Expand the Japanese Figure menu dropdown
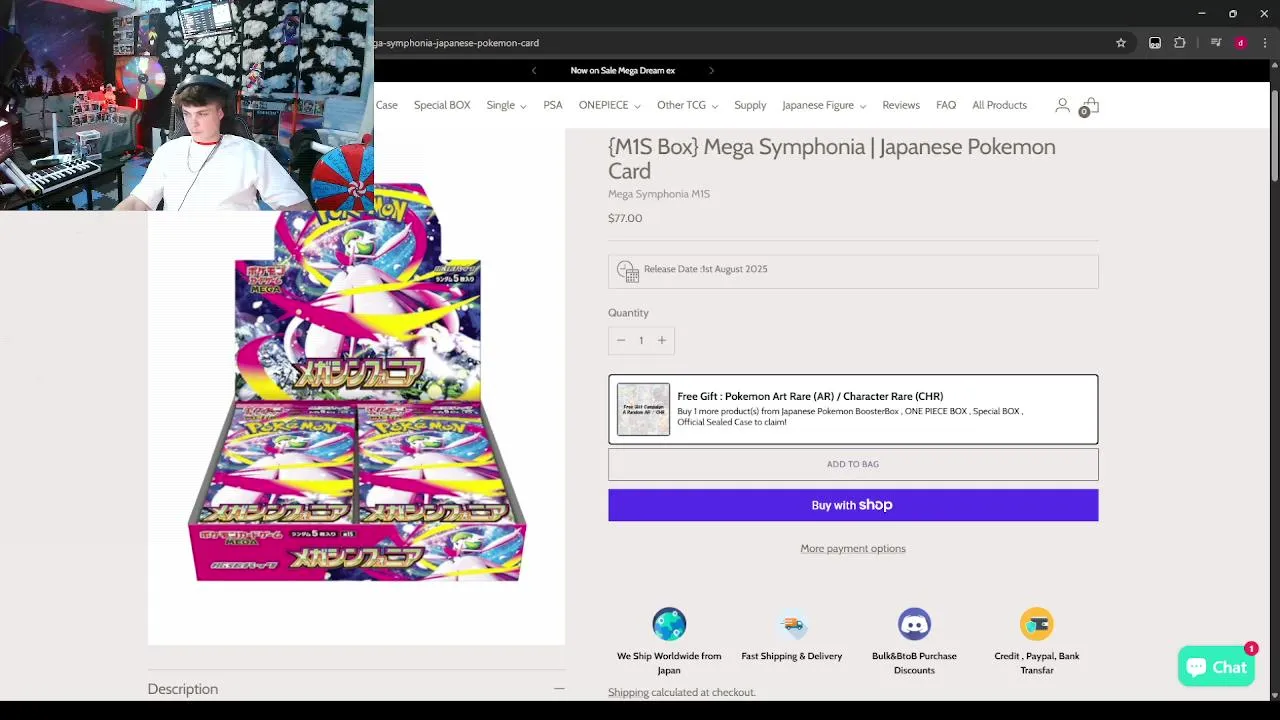The width and height of the screenshot is (1280, 720). pyautogui.click(x=824, y=105)
